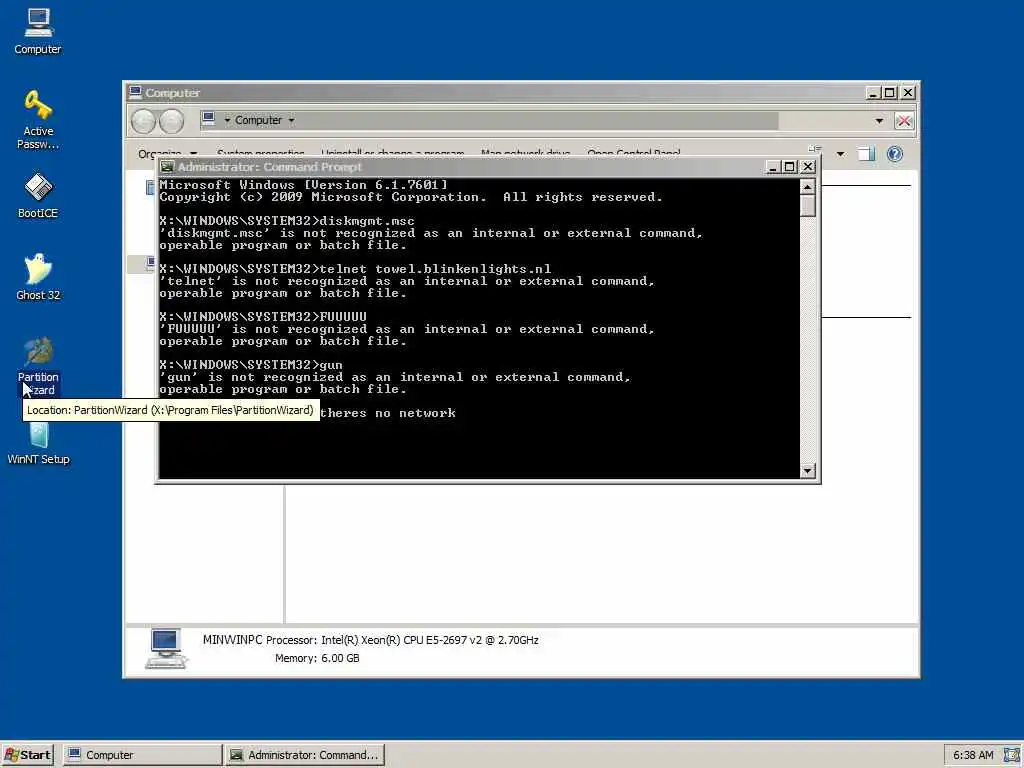Viewport: 1024px width, 768px height.
Task: Click Command Prompt scrollbar down arrow
Action: click(x=808, y=471)
